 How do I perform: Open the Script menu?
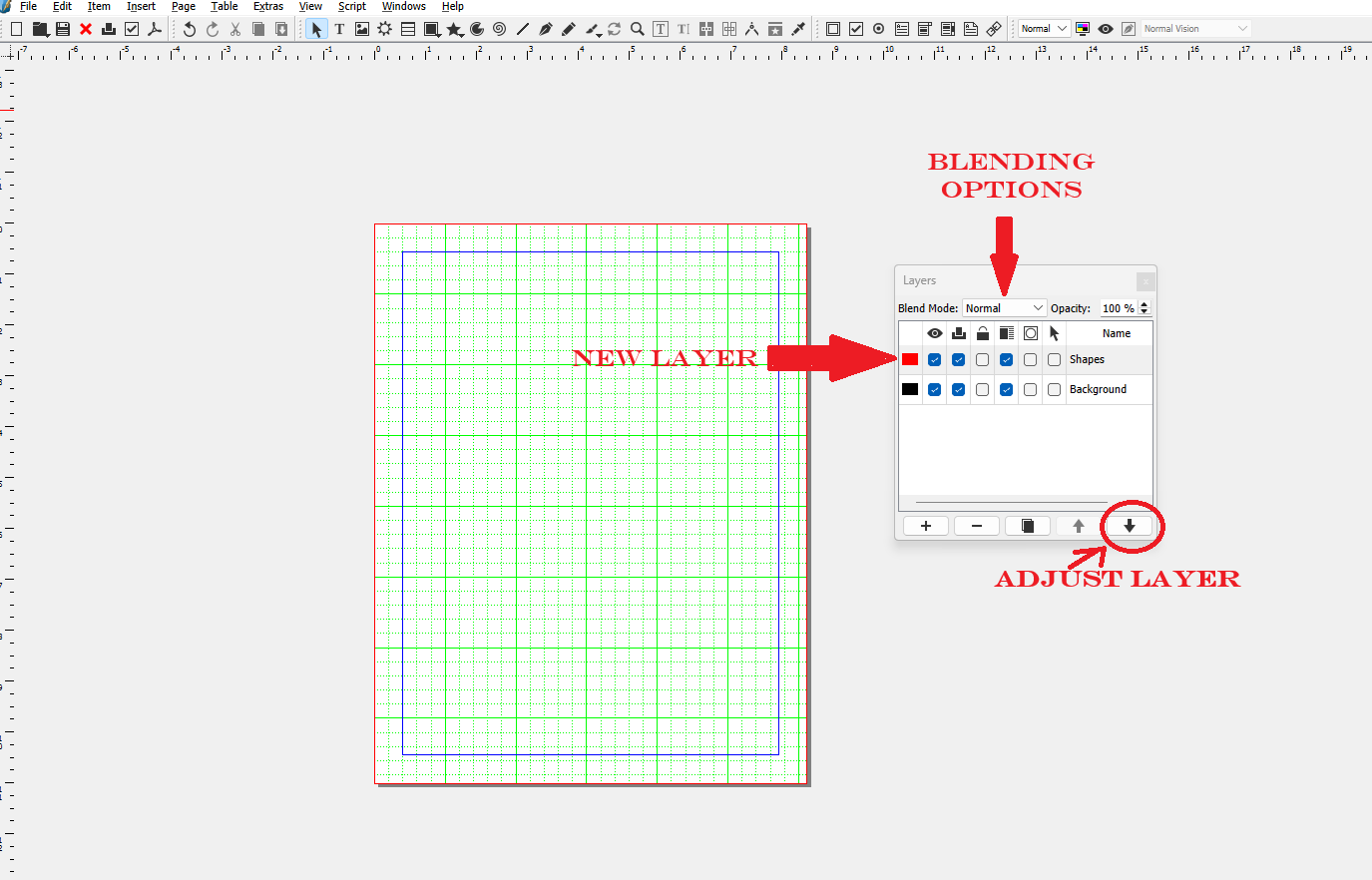[352, 6]
